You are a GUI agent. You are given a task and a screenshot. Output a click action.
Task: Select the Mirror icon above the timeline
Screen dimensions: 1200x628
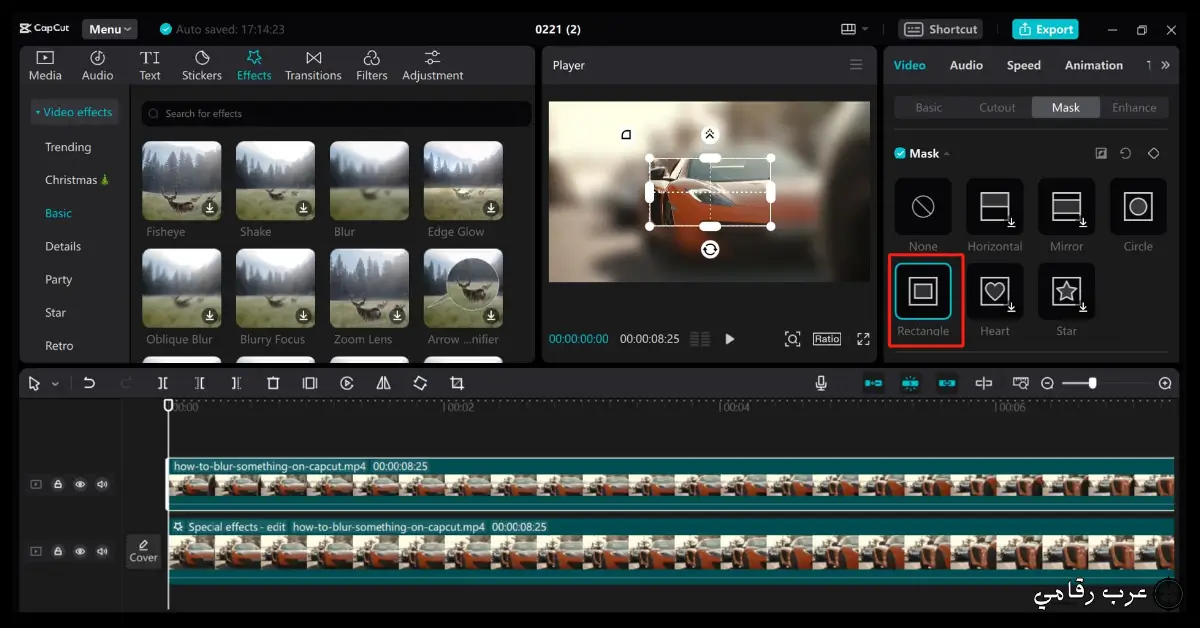(384, 382)
